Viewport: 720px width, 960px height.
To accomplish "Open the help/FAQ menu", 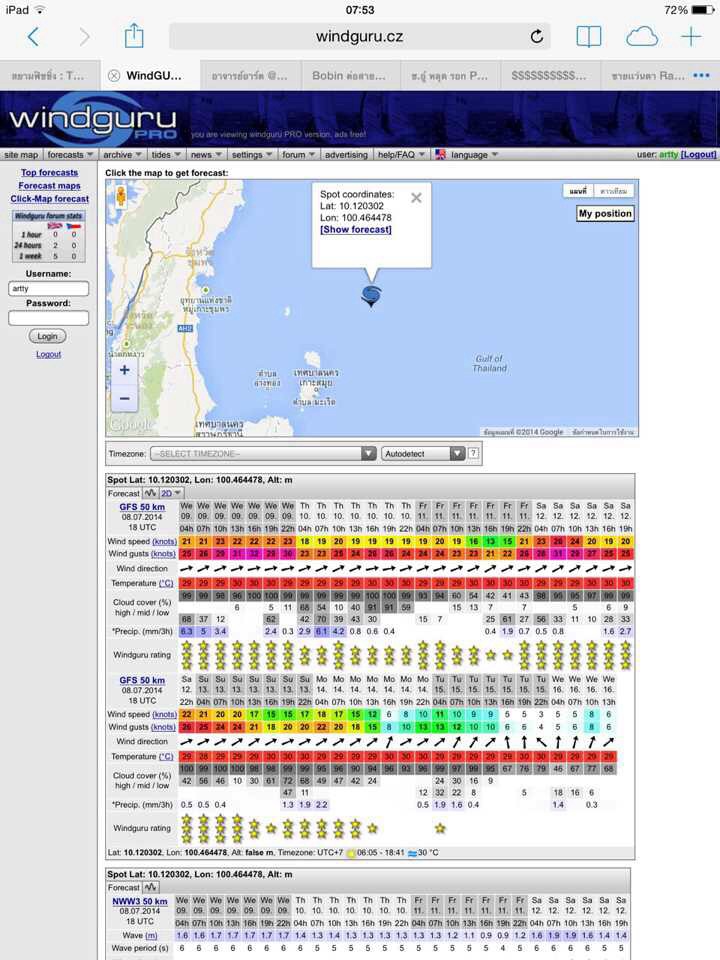I will point(401,155).
